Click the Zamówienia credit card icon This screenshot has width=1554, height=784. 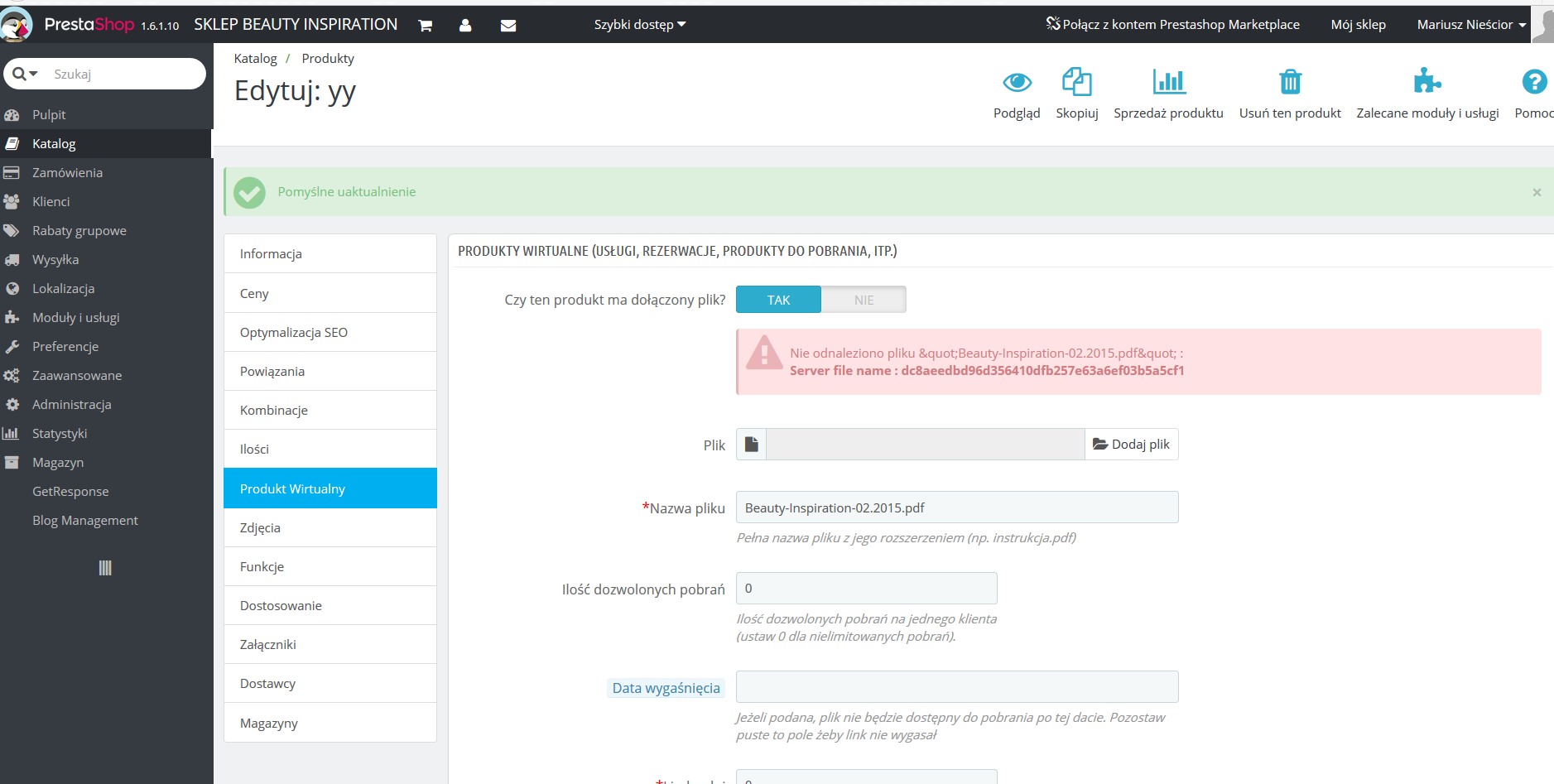point(12,173)
